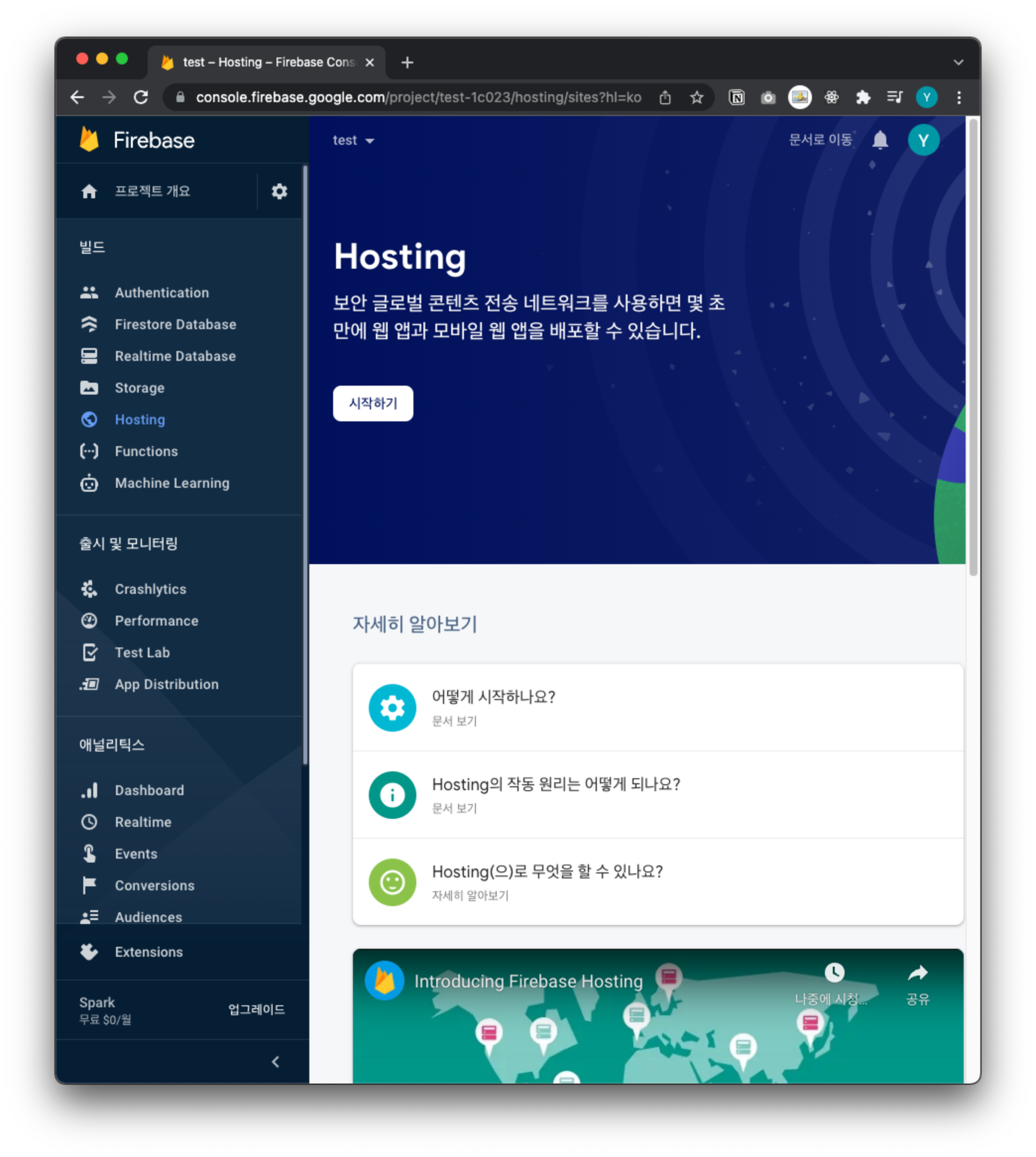Collapse the sidebar with the chevron arrow
The width and height of the screenshot is (1036, 1157).
coord(276,1061)
